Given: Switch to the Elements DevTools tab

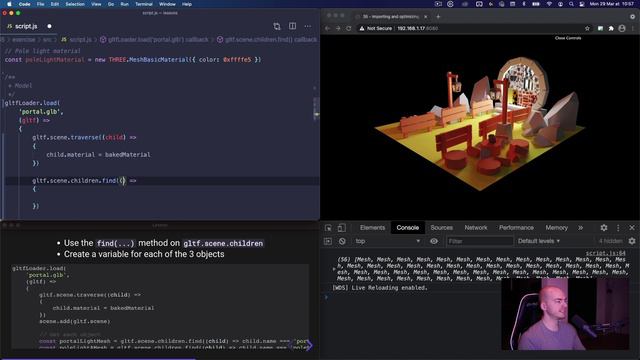Looking at the screenshot, I should coord(372,228).
